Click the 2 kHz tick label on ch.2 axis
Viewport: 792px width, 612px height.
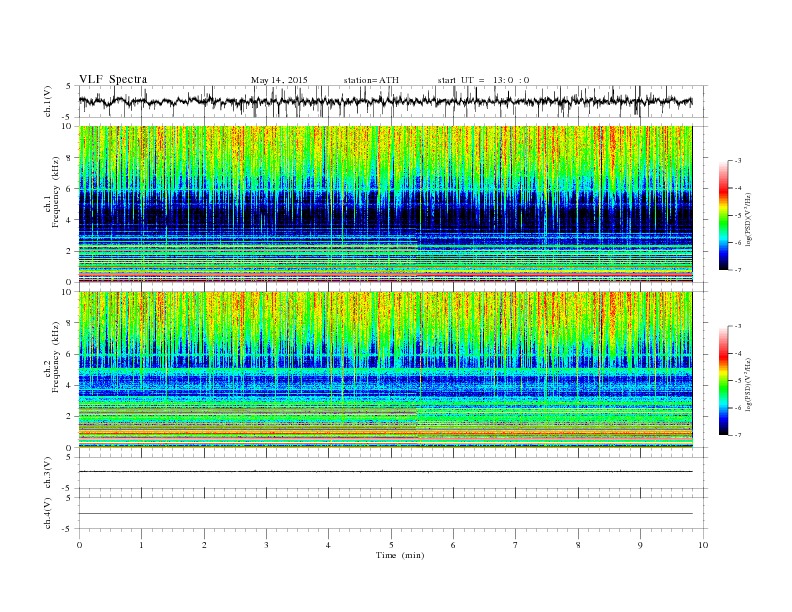pyautogui.click(x=70, y=416)
